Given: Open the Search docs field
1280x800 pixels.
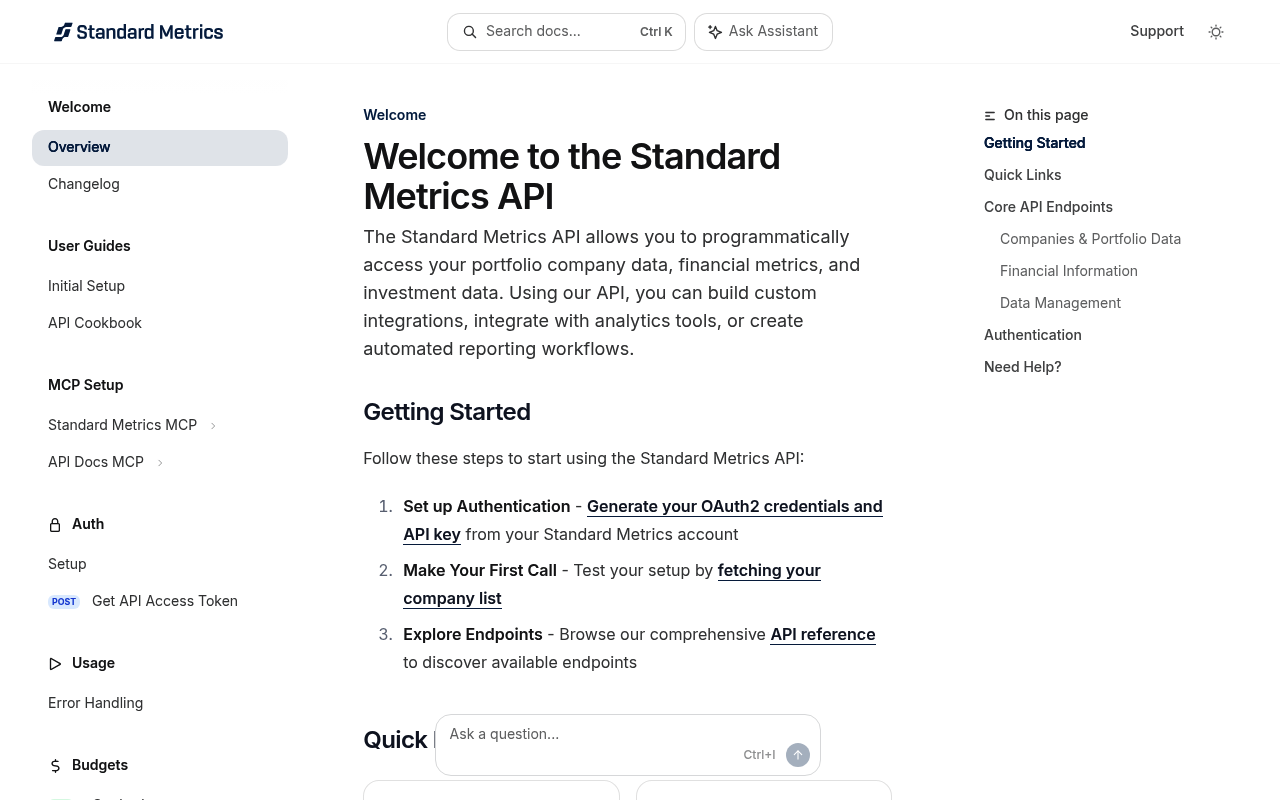Looking at the screenshot, I should click(566, 32).
